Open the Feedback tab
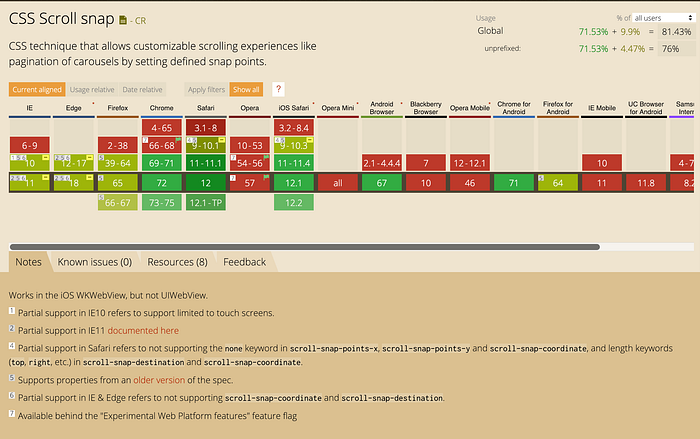700x439 pixels. pos(245,262)
